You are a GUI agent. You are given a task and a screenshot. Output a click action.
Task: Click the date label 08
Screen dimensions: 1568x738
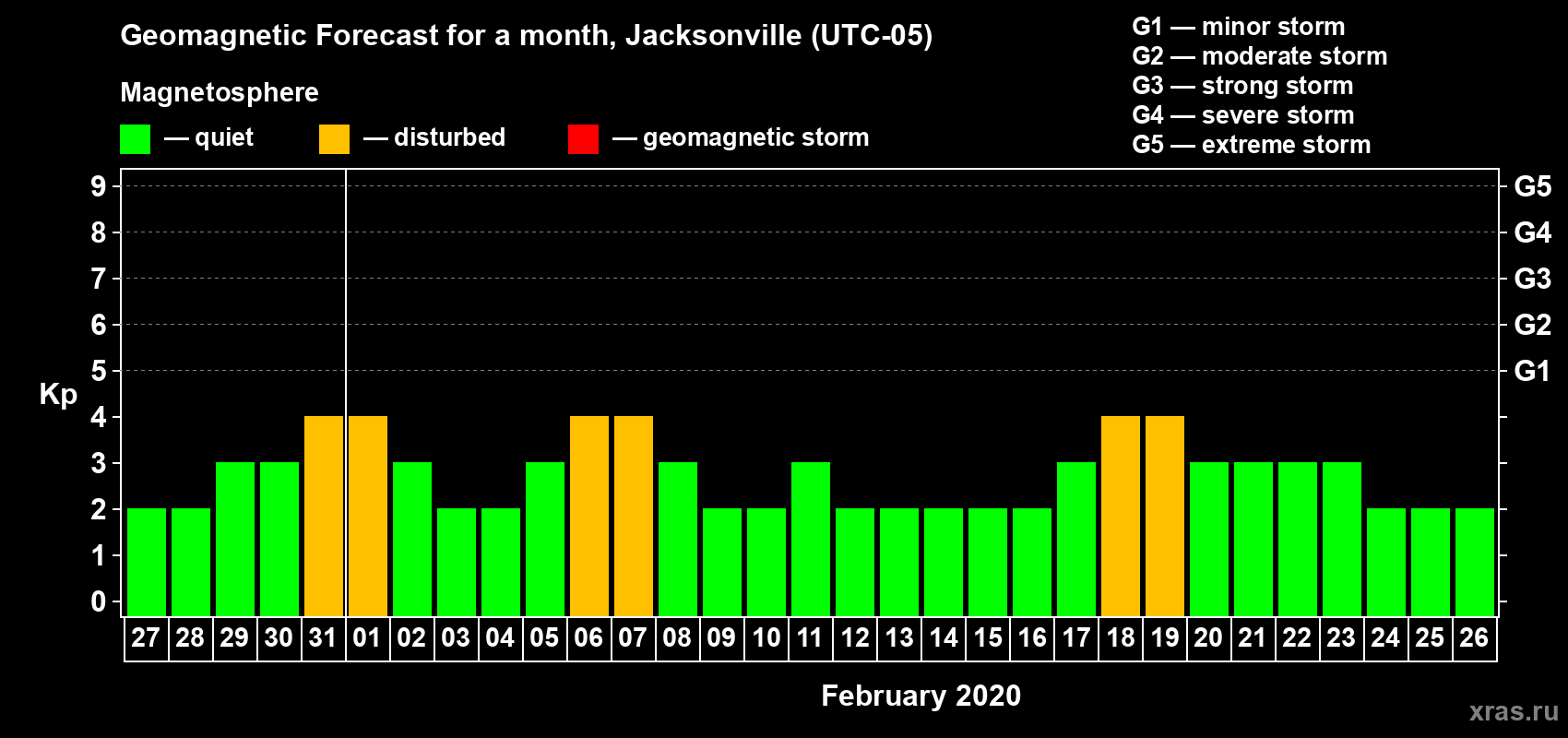click(677, 638)
